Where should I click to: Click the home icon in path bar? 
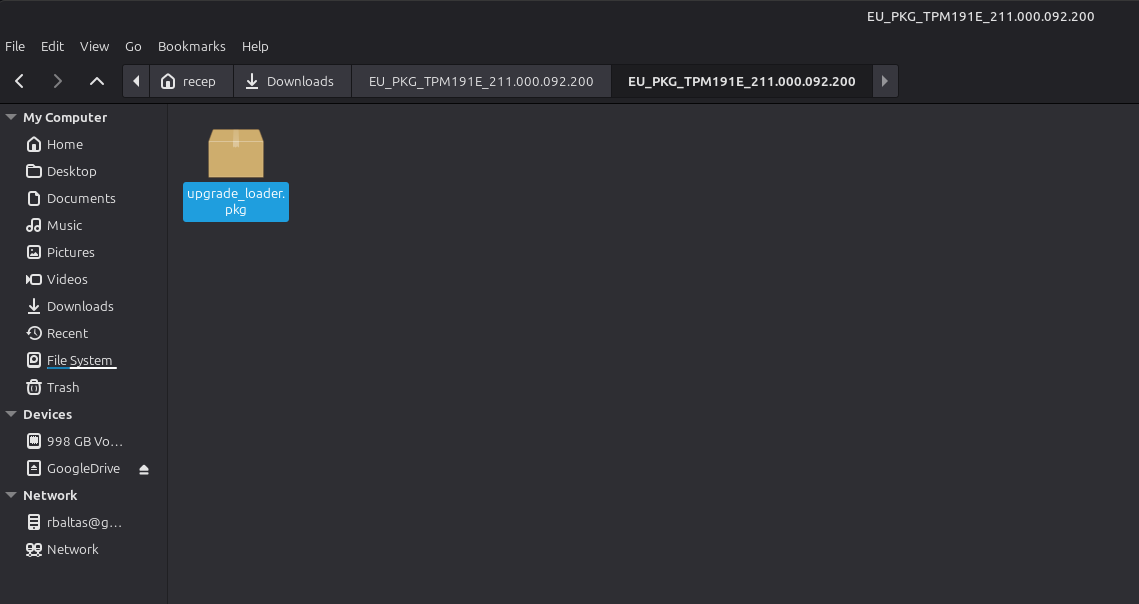[x=168, y=81]
